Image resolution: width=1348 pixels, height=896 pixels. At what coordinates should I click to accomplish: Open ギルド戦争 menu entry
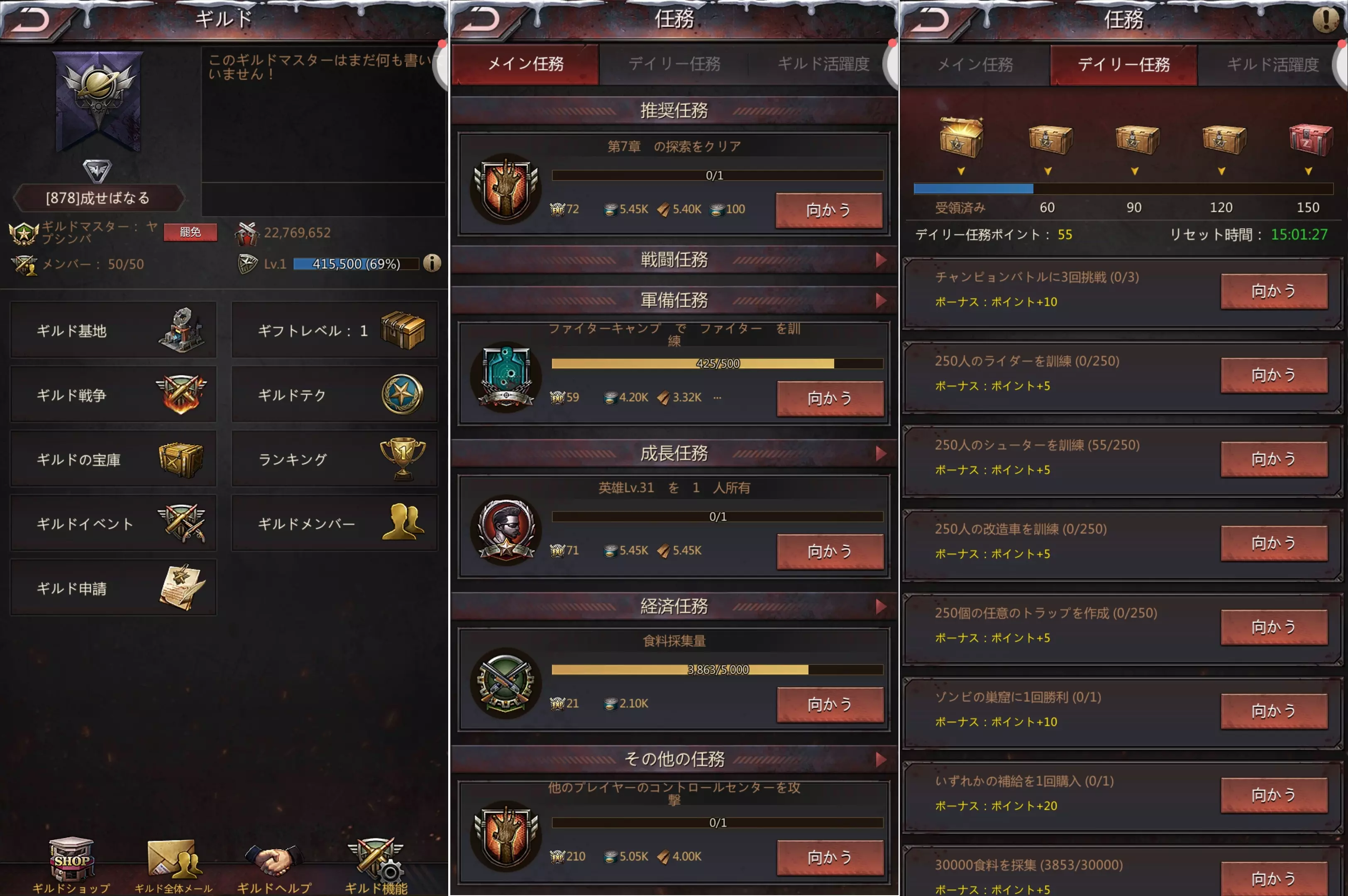click(x=113, y=395)
